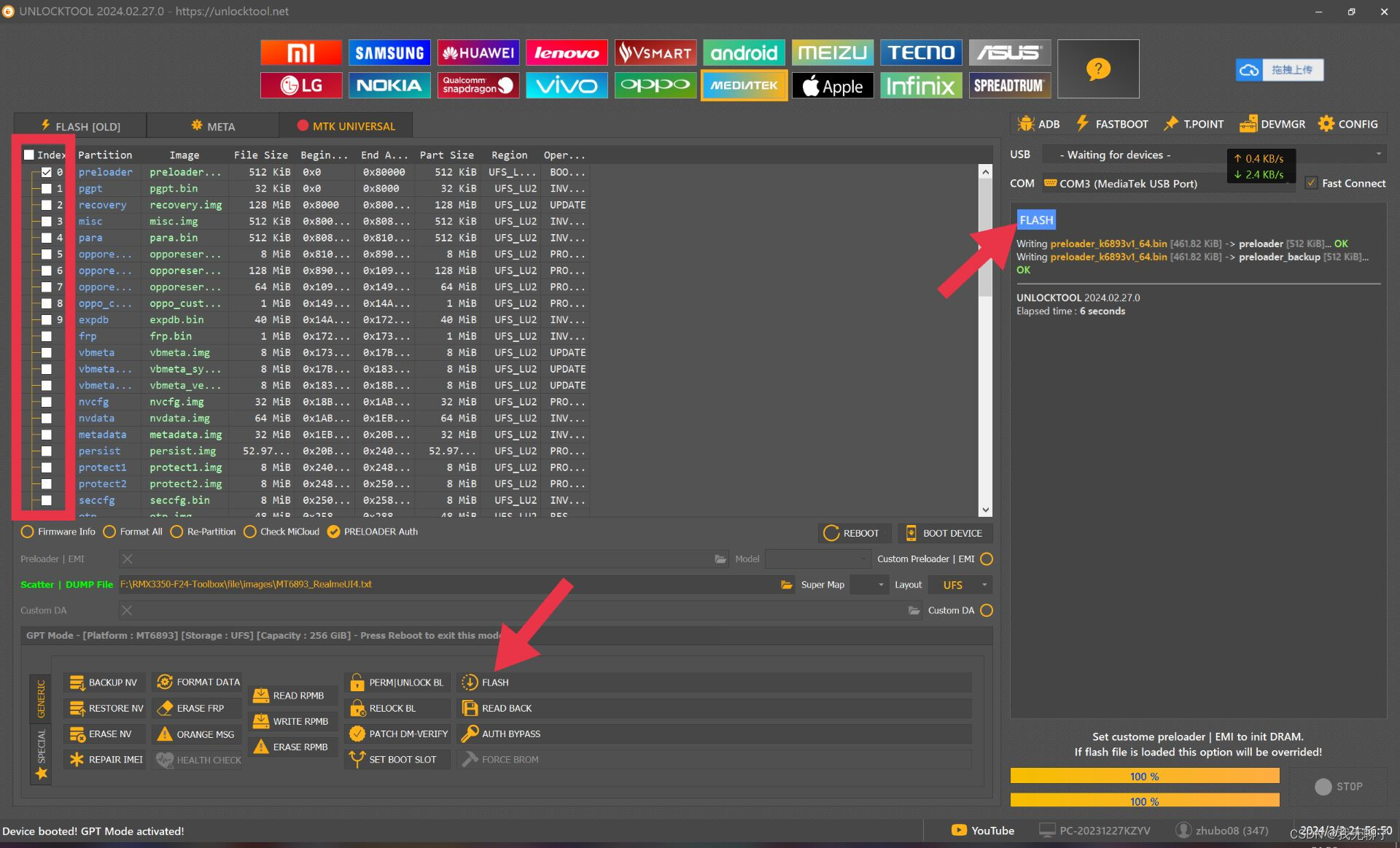Open the ADB tools panel
This screenshot has height=848, width=1400.
tap(1038, 124)
